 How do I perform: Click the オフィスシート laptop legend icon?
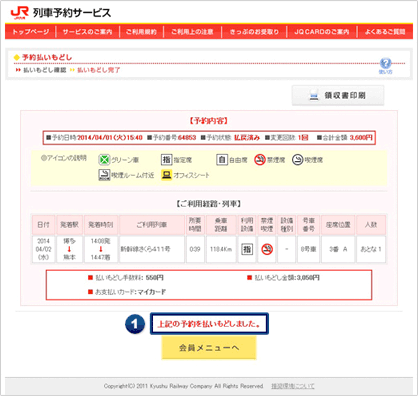[166, 175]
